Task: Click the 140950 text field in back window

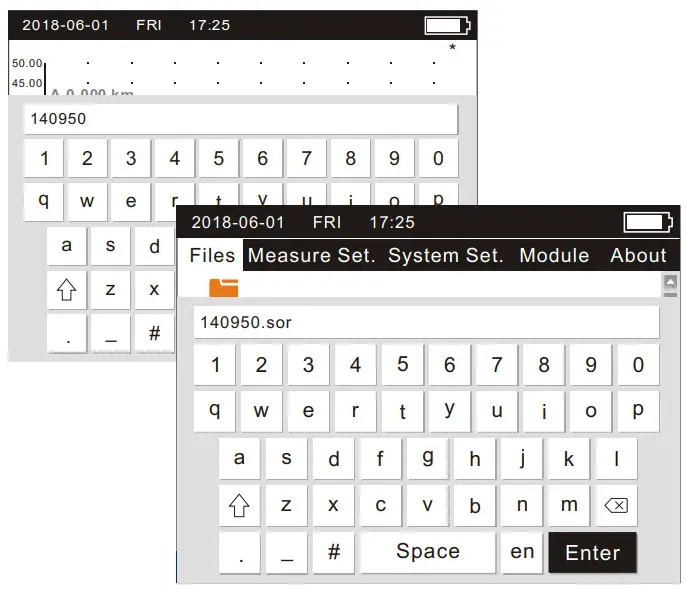Action: point(241,119)
